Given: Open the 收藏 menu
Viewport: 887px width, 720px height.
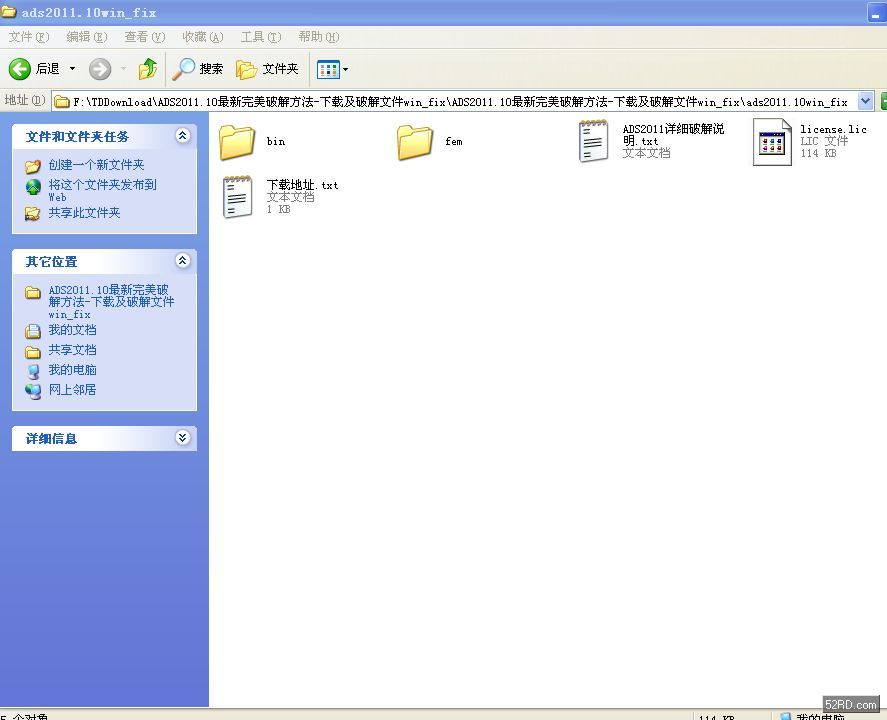Looking at the screenshot, I should coord(203,37).
